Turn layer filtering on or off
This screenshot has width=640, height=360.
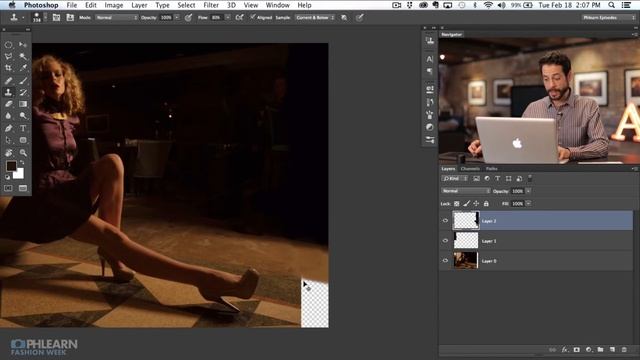pyautogui.click(x=530, y=178)
